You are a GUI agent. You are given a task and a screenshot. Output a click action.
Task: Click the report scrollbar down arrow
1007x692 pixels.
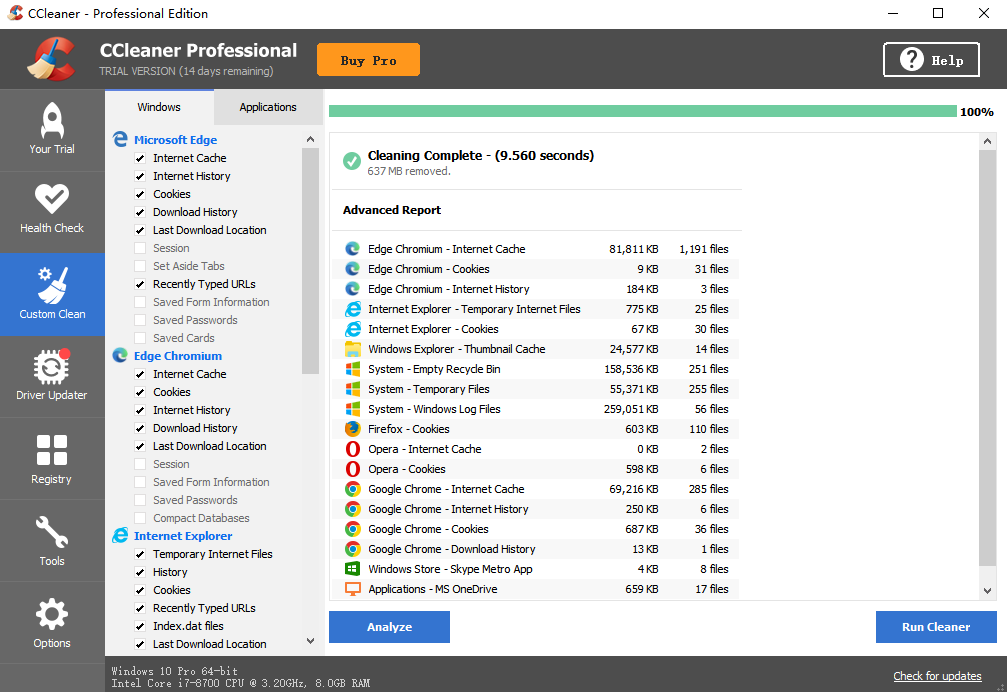click(x=987, y=591)
